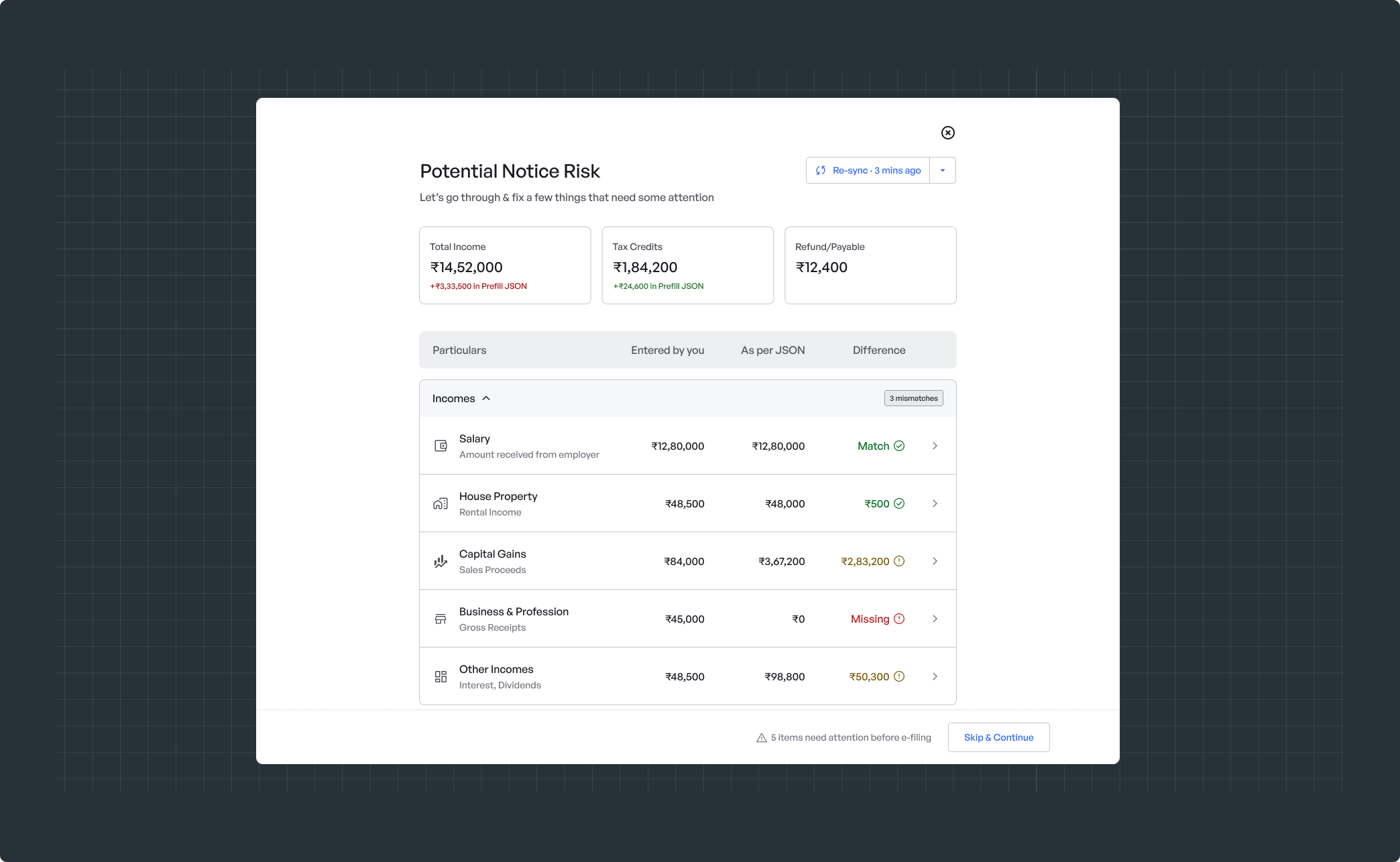This screenshot has width=1400, height=862.
Task: Click 'Amount received from employer' subtitle
Action: point(529,454)
